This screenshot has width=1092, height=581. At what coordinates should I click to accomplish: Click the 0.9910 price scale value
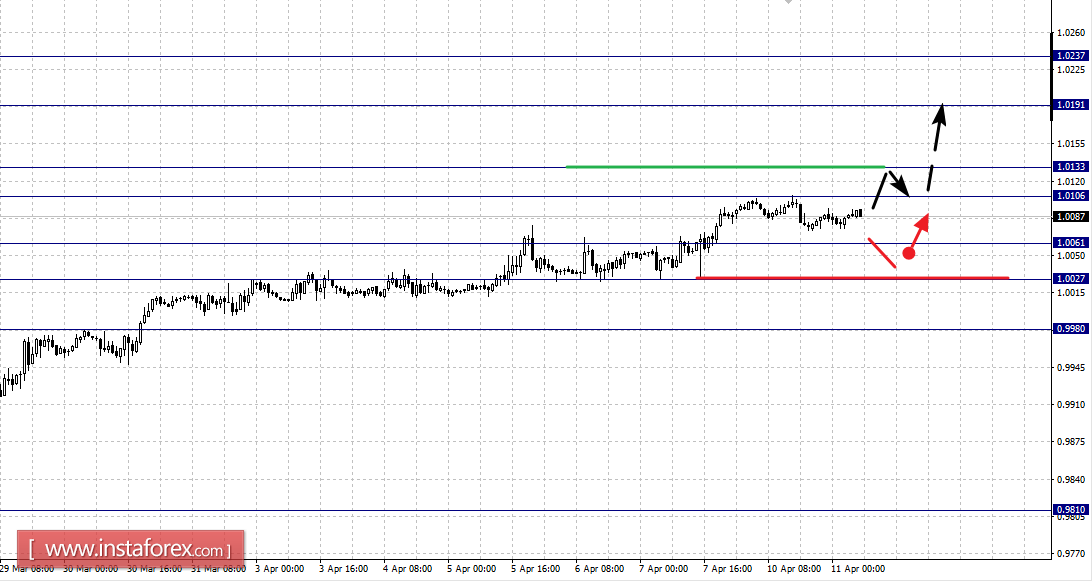(x=1070, y=404)
